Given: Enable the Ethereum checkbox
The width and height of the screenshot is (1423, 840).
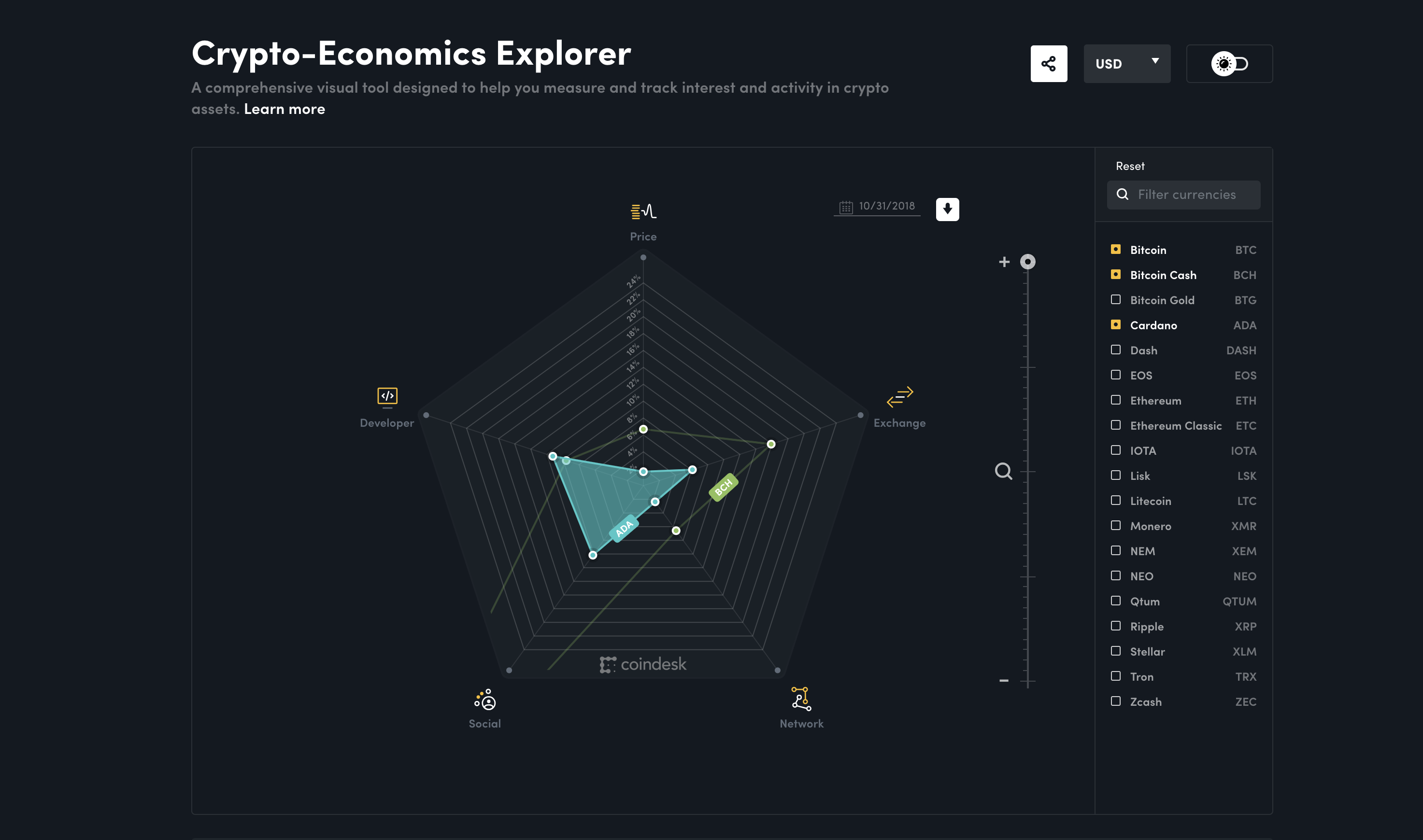Looking at the screenshot, I should (x=1115, y=400).
